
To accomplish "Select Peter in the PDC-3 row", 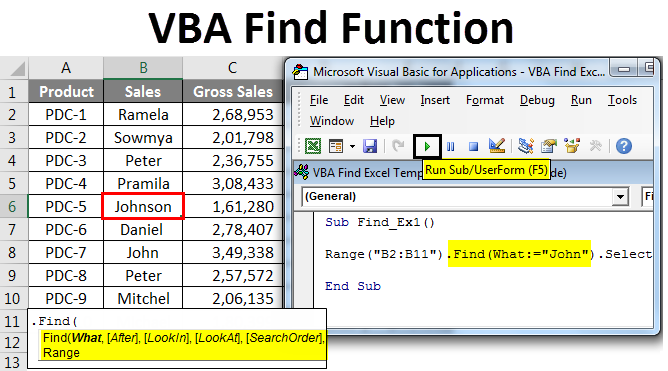I will 143,161.
